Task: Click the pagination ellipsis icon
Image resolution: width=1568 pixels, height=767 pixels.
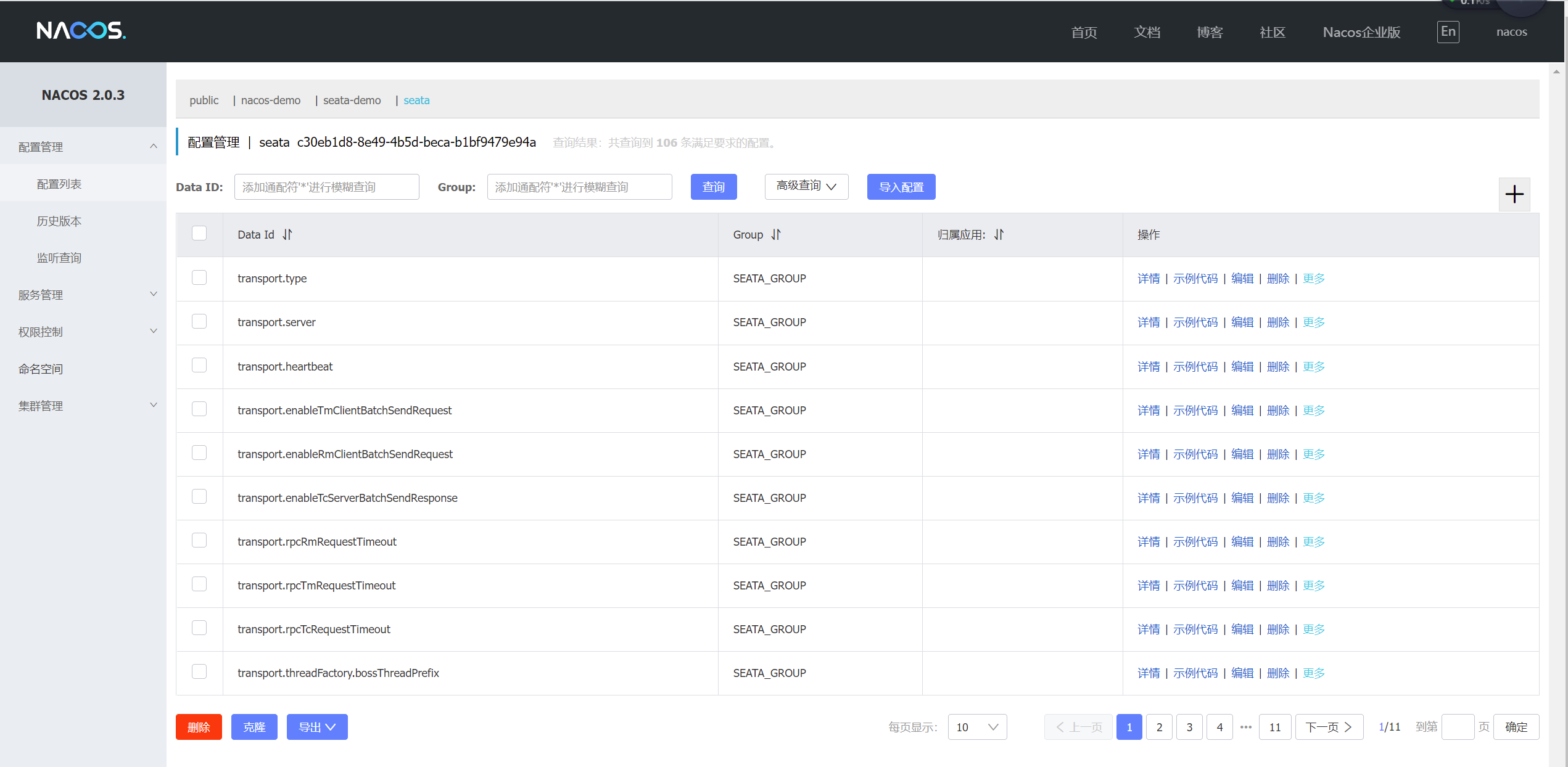Action: tap(1245, 728)
